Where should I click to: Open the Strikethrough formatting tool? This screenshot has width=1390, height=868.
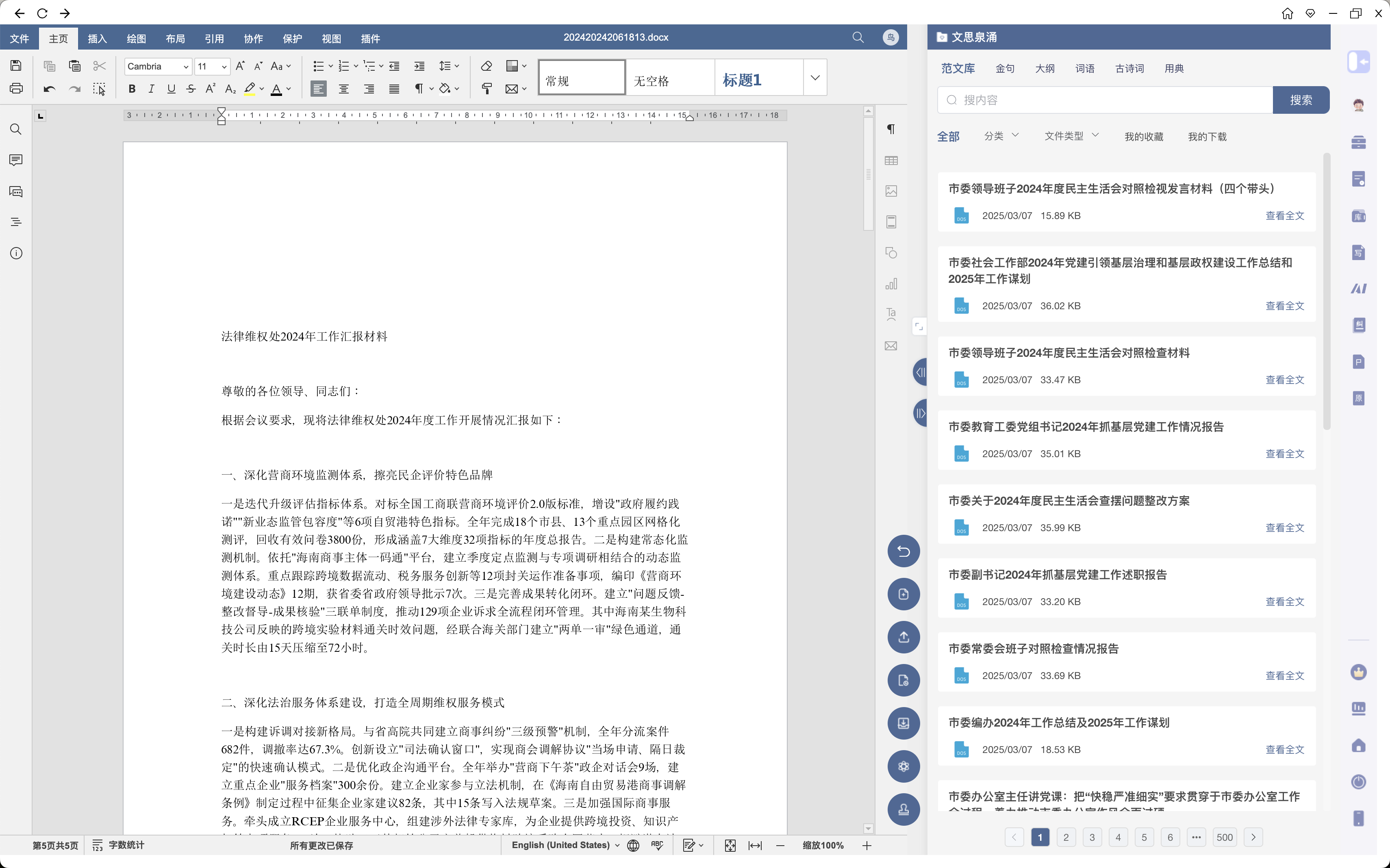[x=191, y=89]
